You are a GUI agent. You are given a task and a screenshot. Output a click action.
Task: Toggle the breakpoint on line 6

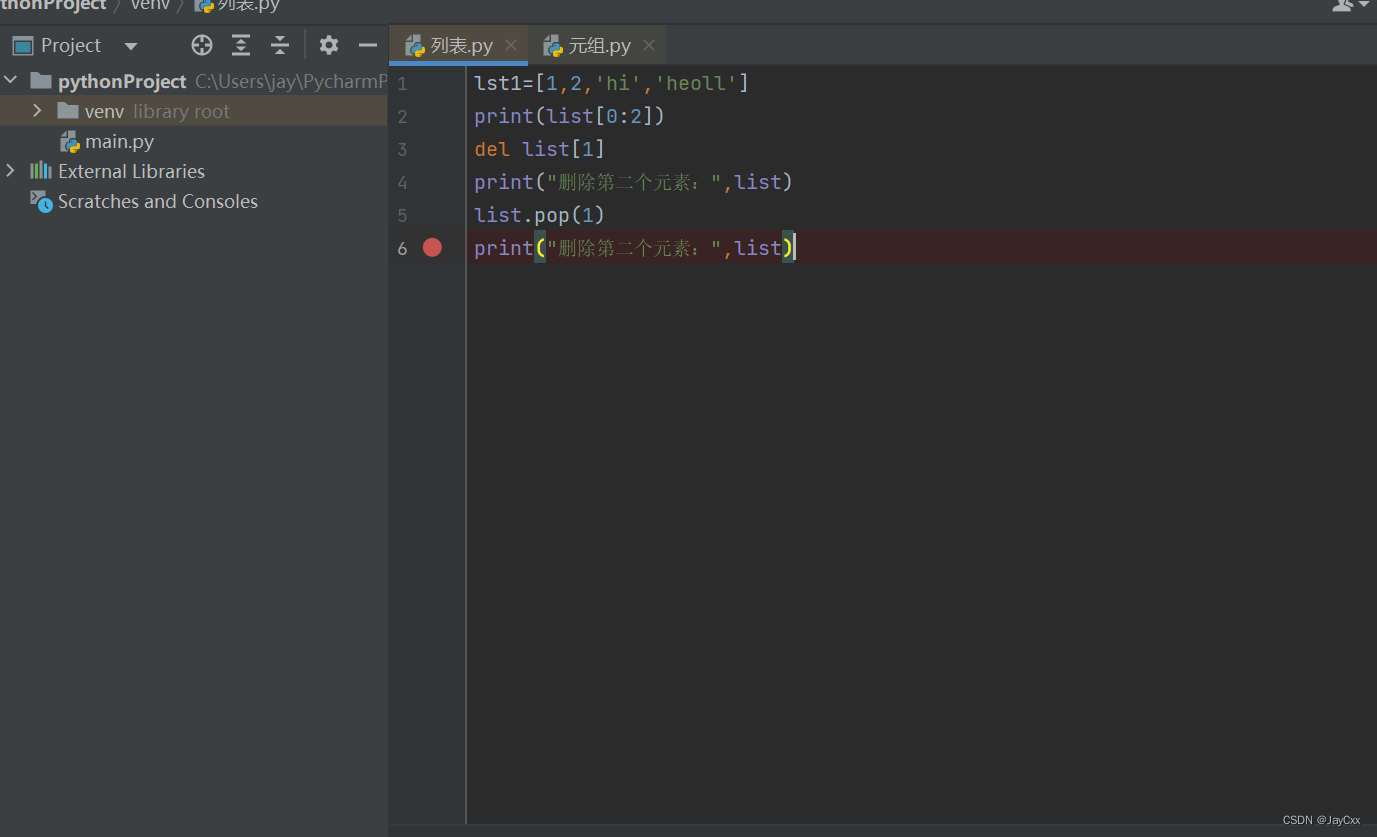432,247
